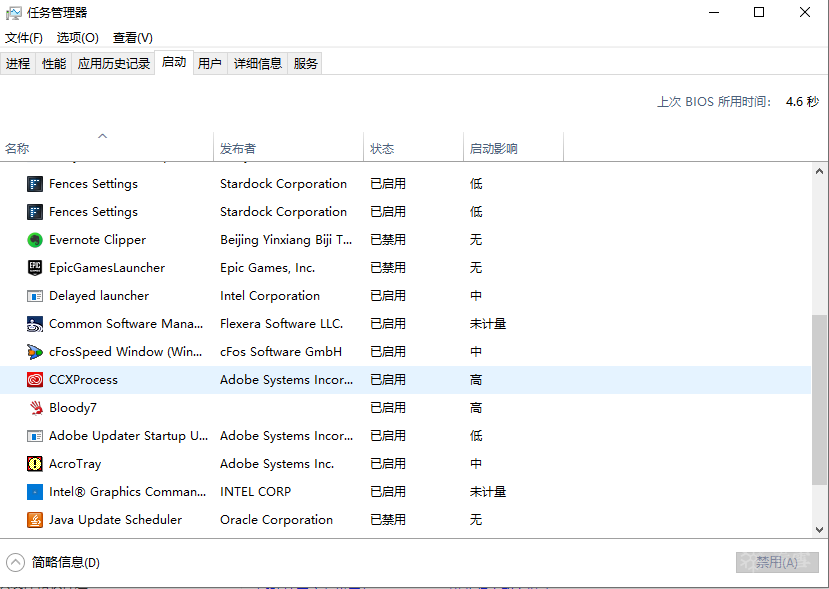Click the Delayed launcher icon

[34, 296]
